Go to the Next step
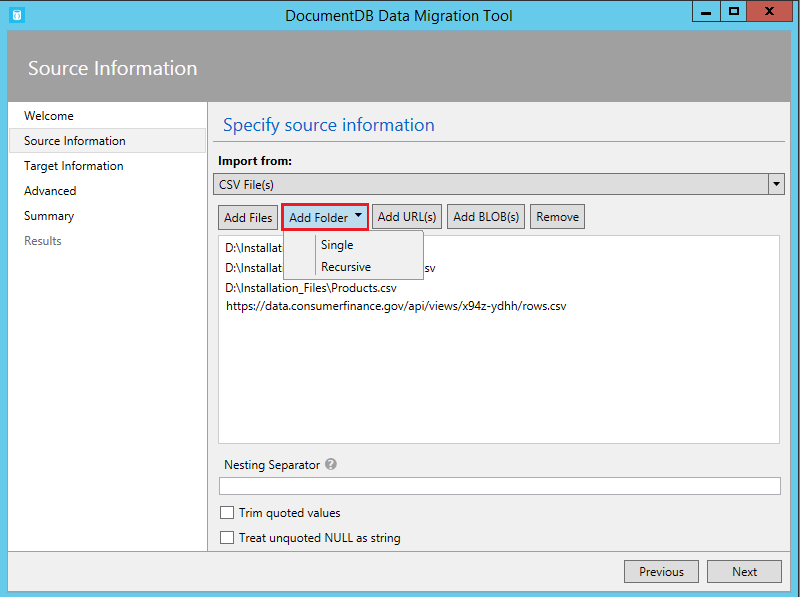Screen dimensions: 800x597 pyautogui.click(x=744, y=572)
